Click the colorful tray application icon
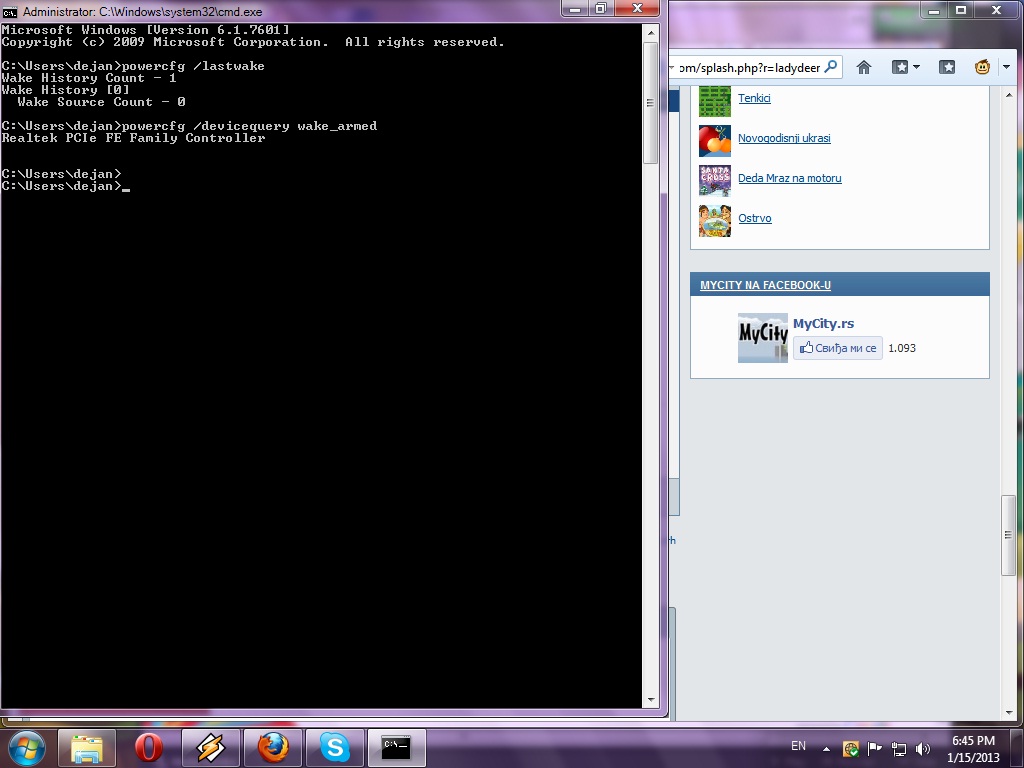The height and width of the screenshot is (768, 1024). (850, 748)
